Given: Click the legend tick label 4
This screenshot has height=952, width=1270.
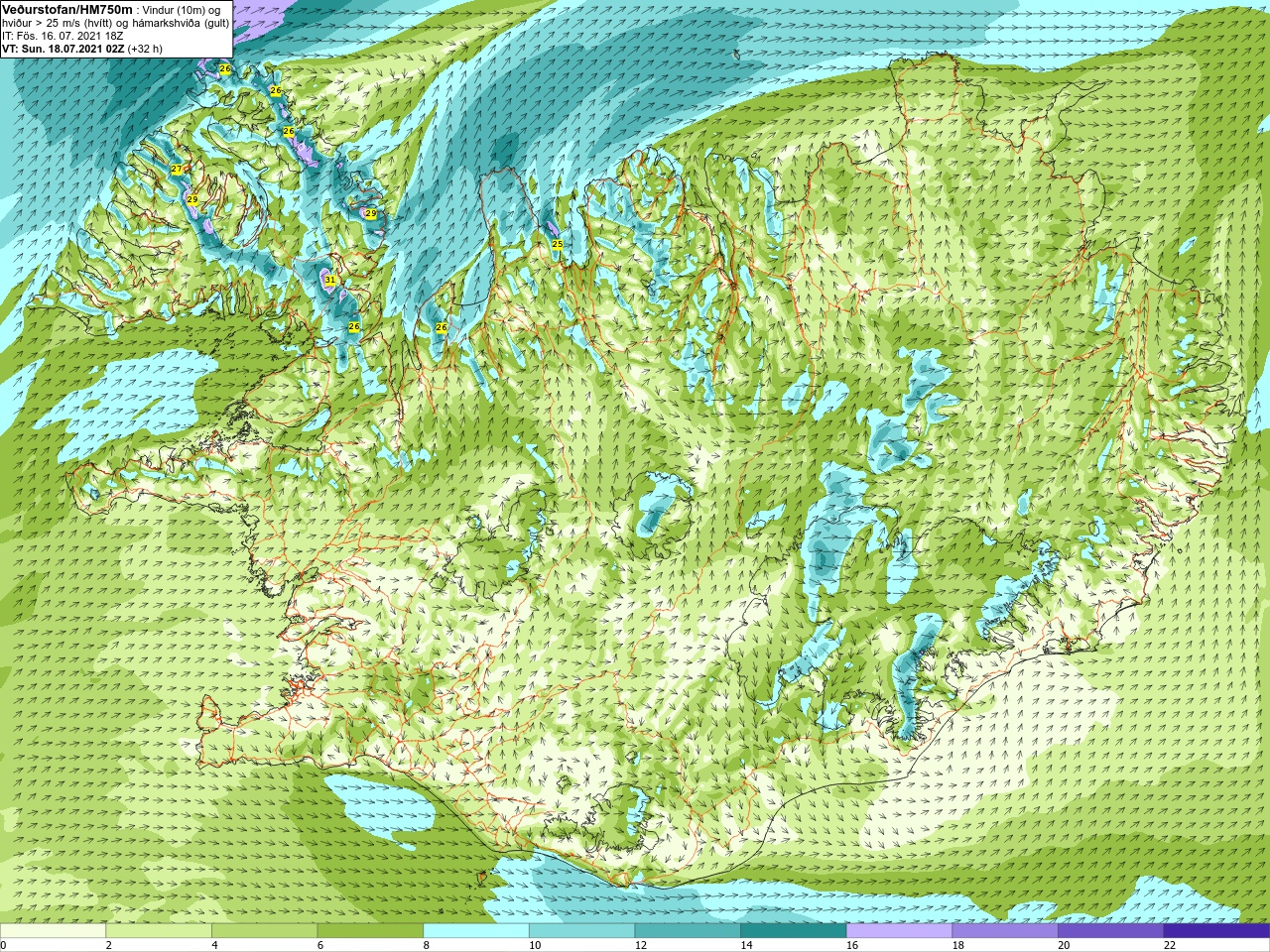Looking at the screenshot, I should (x=214, y=945).
